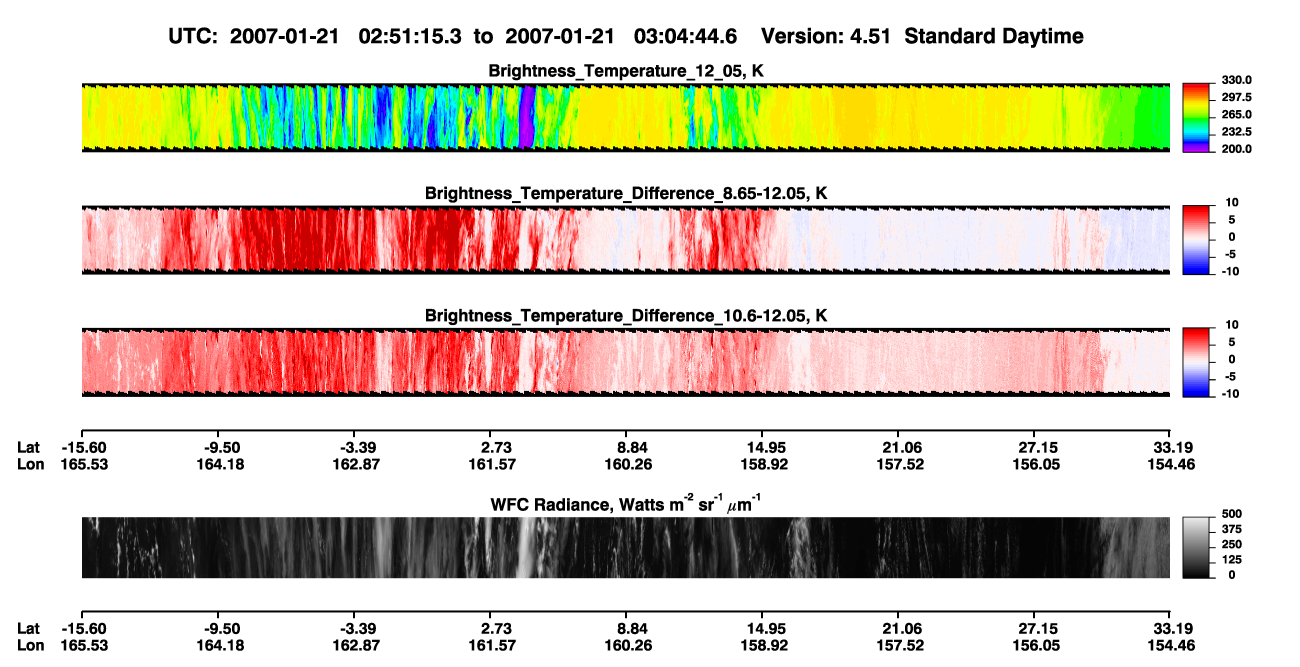The image size is (1300, 667).
Task: Click the red-blue colorbar beside the 8.65-12.05 panel
Action: (x=1196, y=239)
